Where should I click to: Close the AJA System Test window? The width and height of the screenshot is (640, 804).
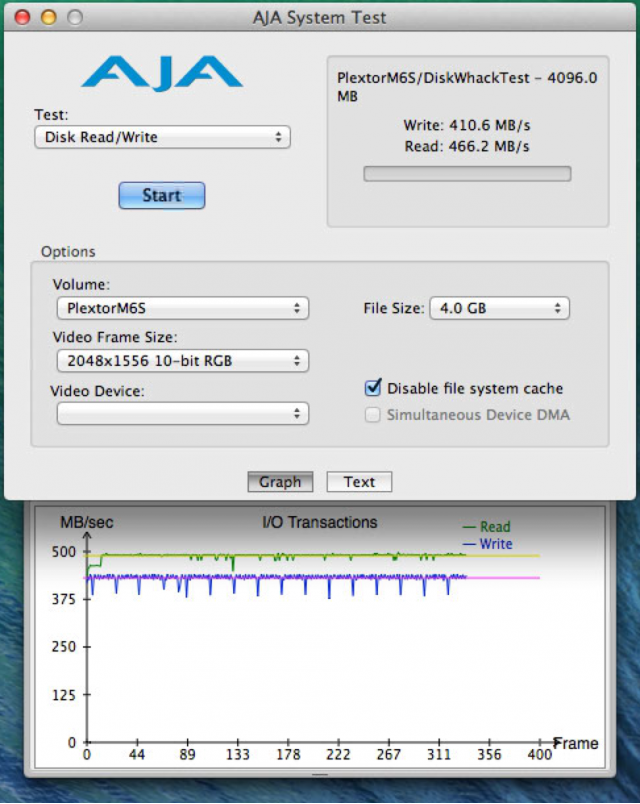[x=23, y=17]
